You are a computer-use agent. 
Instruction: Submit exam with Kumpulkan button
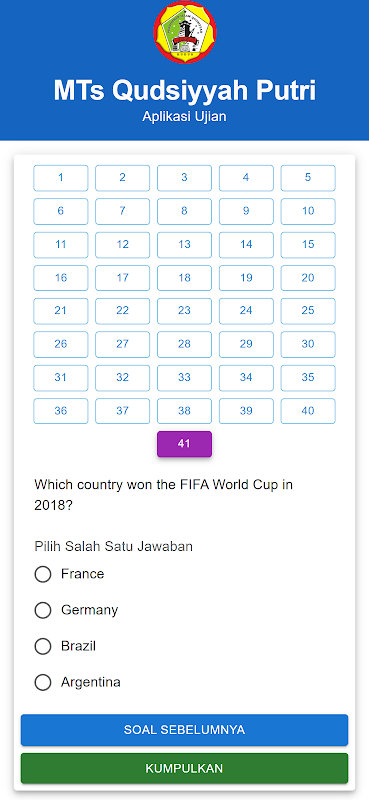coord(184,768)
